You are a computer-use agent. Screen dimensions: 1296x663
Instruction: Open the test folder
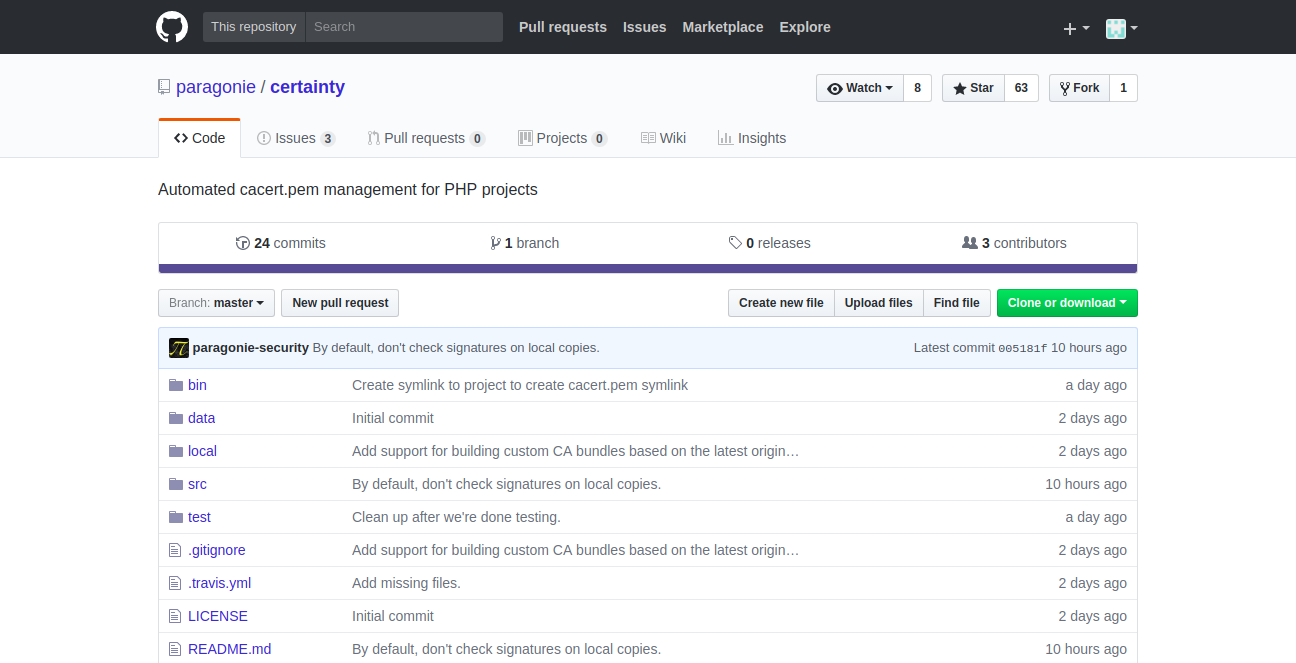pyautogui.click(x=199, y=517)
